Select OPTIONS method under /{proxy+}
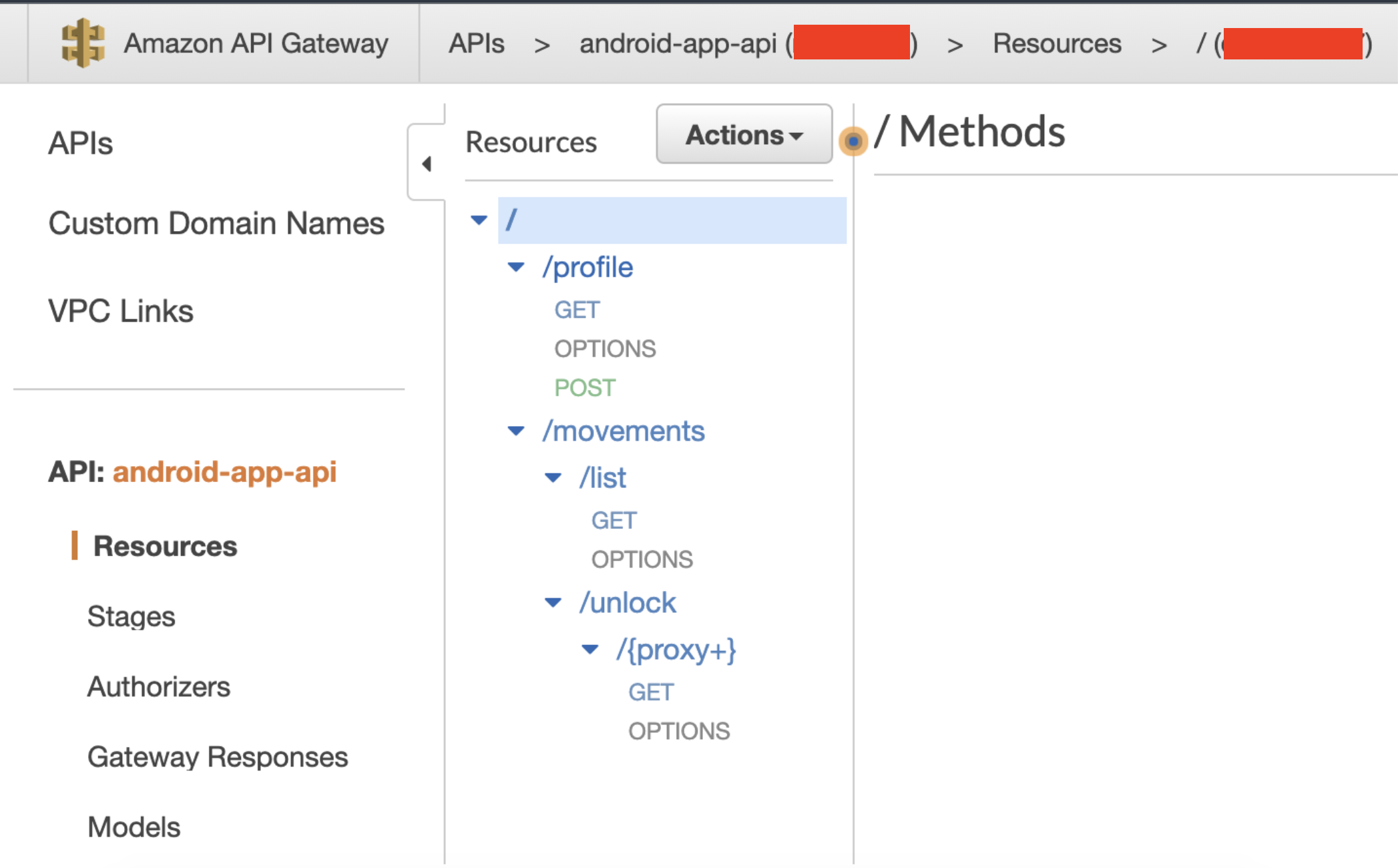This screenshot has height=868, width=1398. pos(678,730)
